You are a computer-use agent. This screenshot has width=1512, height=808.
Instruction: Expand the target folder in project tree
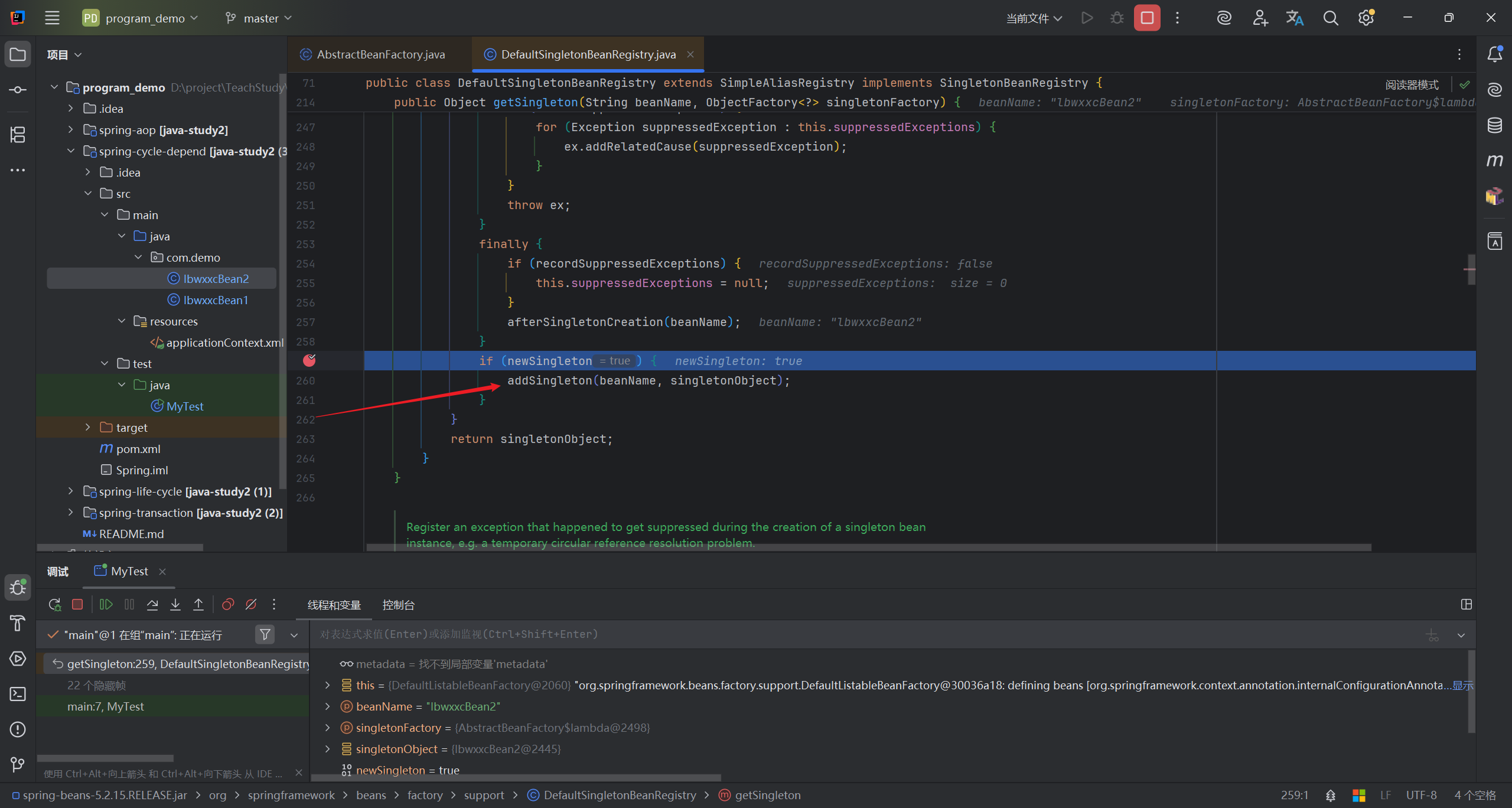click(x=87, y=427)
